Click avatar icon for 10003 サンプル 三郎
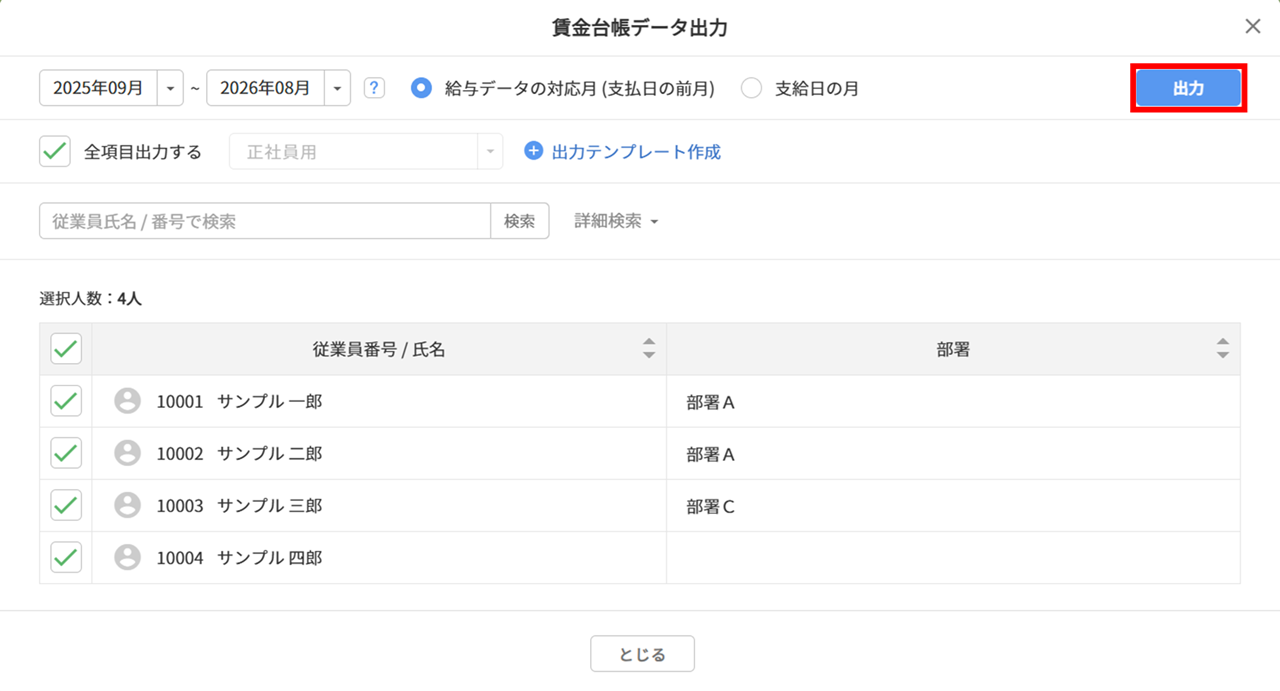Screen dimensions: 1280x691 tap(127, 505)
